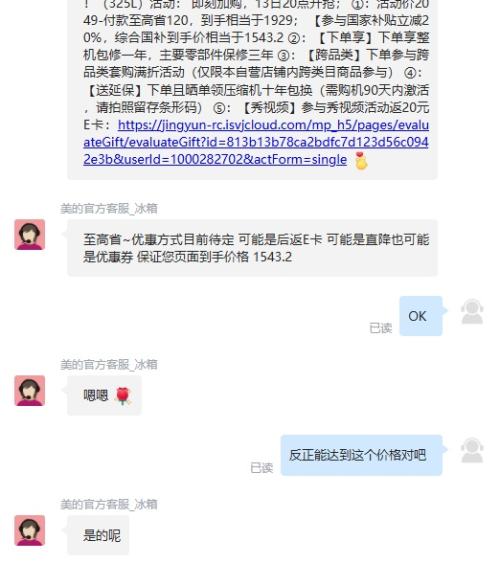Open the jingyun-rc.isvjcloud.com evaluateGift link

coord(256,142)
